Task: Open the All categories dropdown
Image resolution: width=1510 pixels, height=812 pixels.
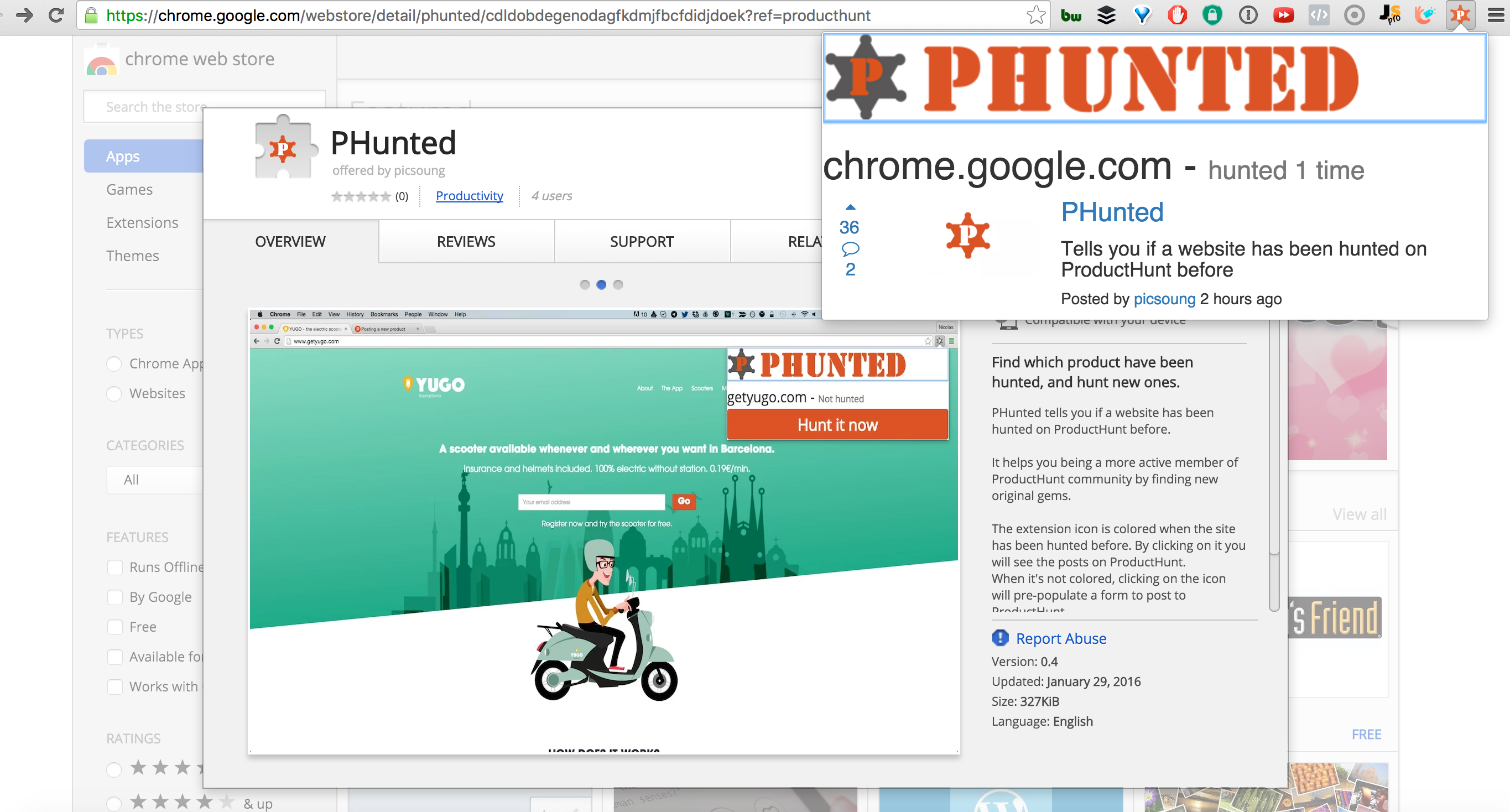Action: click(x=155, y=480)
